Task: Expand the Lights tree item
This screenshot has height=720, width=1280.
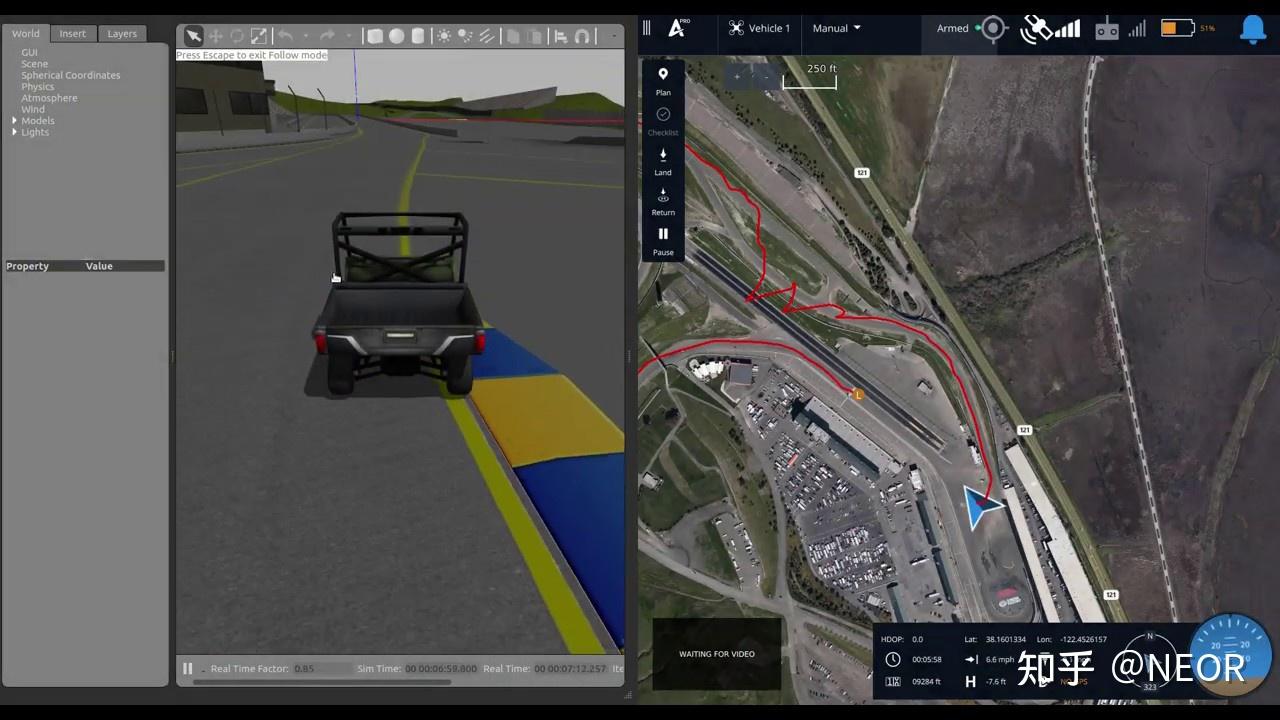Action: pos(14,132)
